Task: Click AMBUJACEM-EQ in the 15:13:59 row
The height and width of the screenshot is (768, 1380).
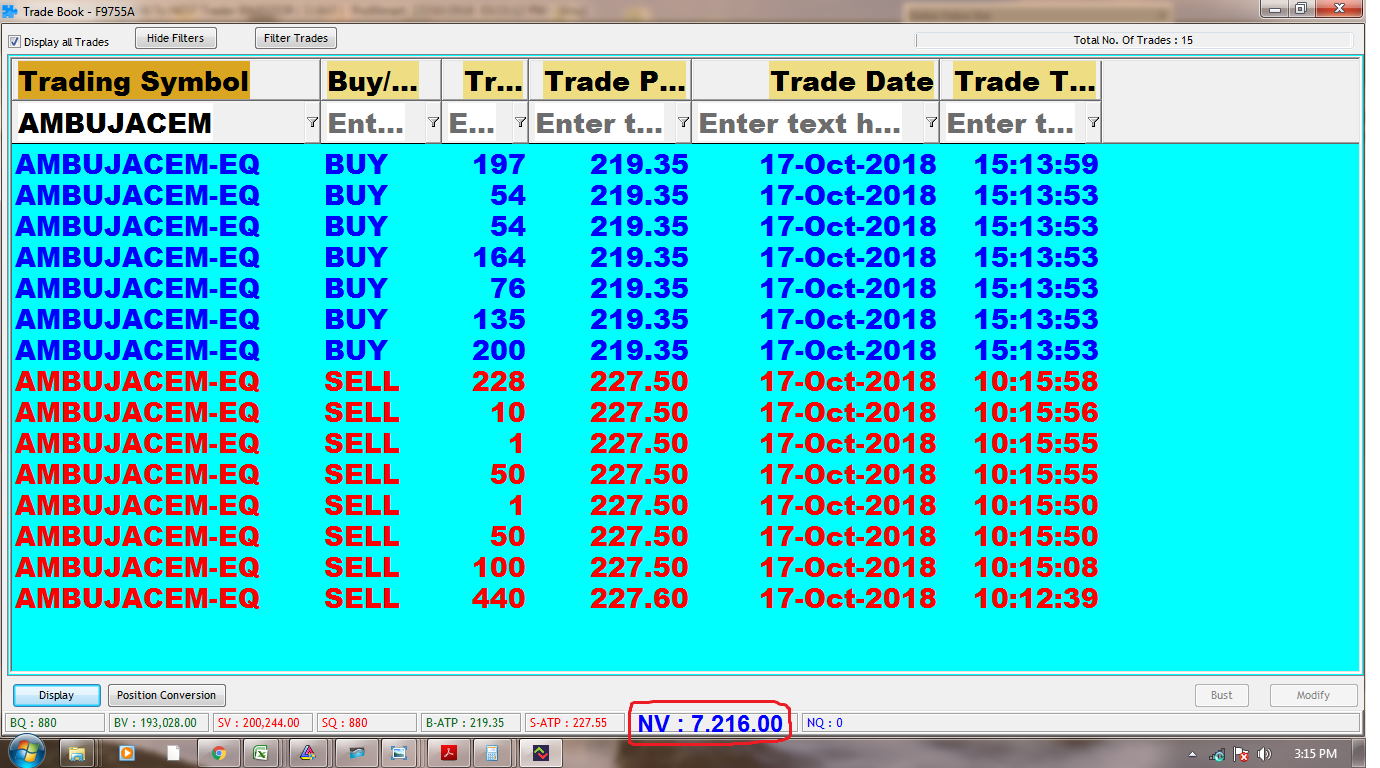Action: [x=138, y=164]
